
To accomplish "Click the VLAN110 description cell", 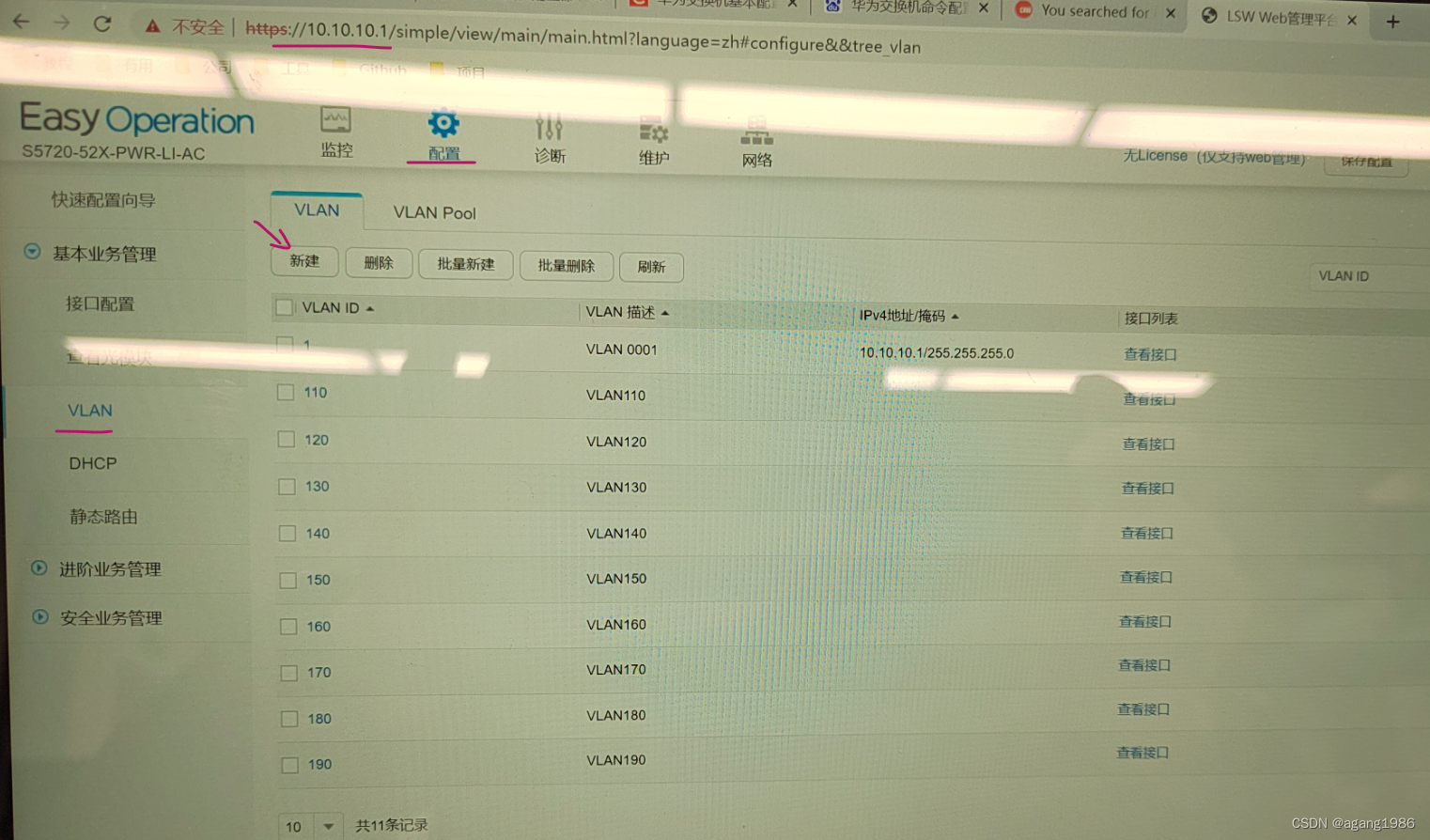I will click(x=615, y=396).
